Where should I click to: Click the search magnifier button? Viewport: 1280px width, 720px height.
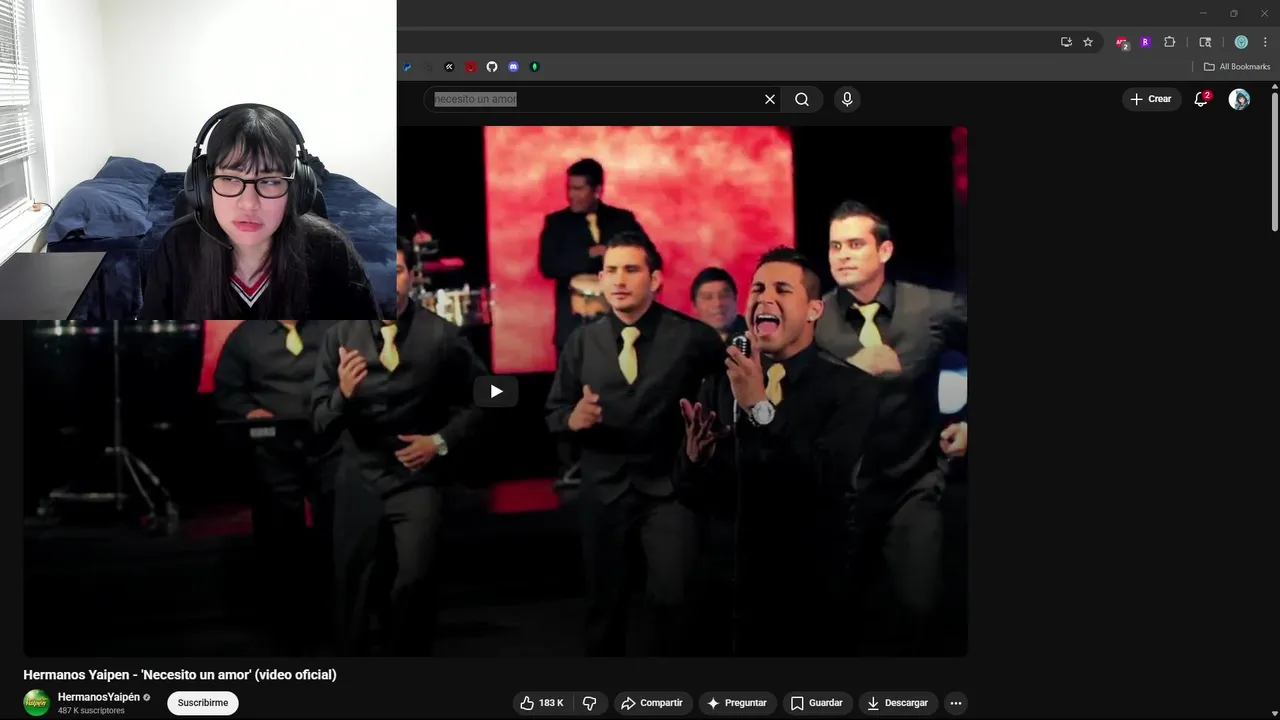[802, 99]
